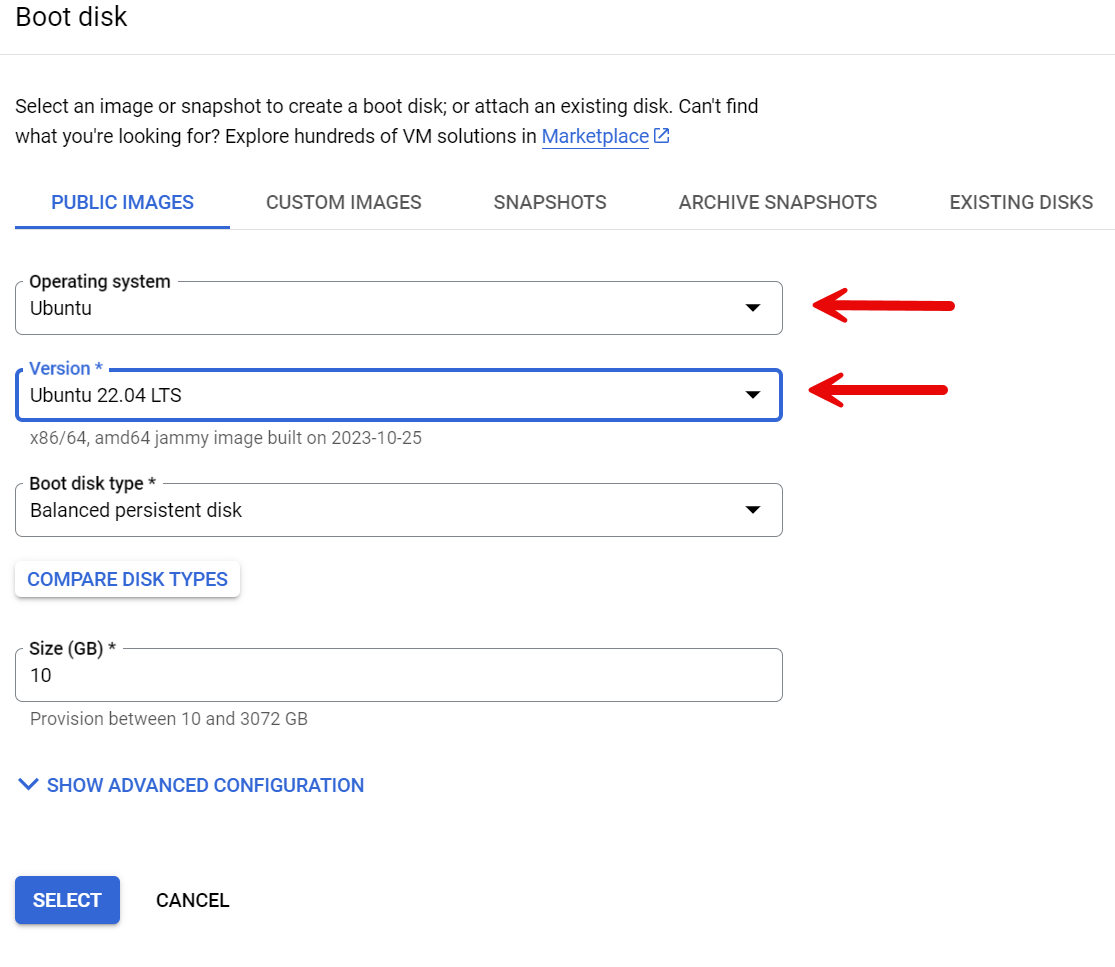Open the Archive Snapshots tab
This screenshot has width=1115, height=967.
click(x=777, y=203)
